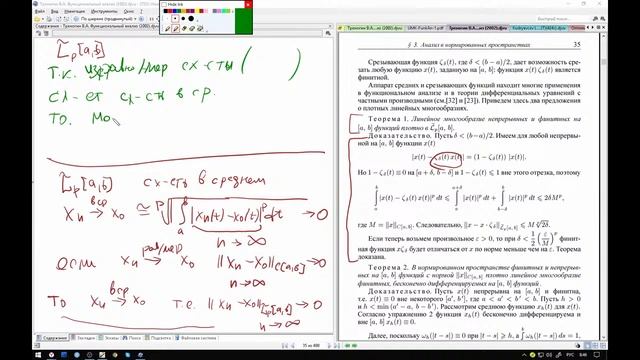Switch to the blue Kudryavcev djvu tab
The height and width of the screenshot is (360, 640).
point(539,28)
